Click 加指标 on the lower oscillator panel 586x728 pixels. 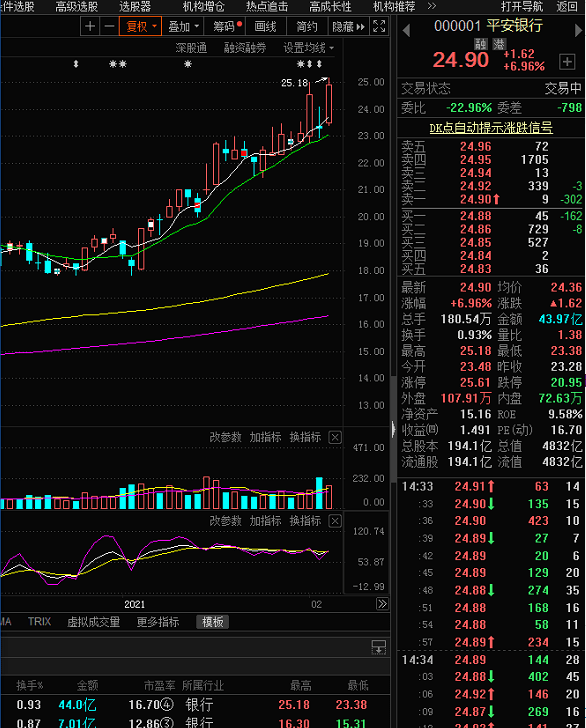(x=265, y=521)
